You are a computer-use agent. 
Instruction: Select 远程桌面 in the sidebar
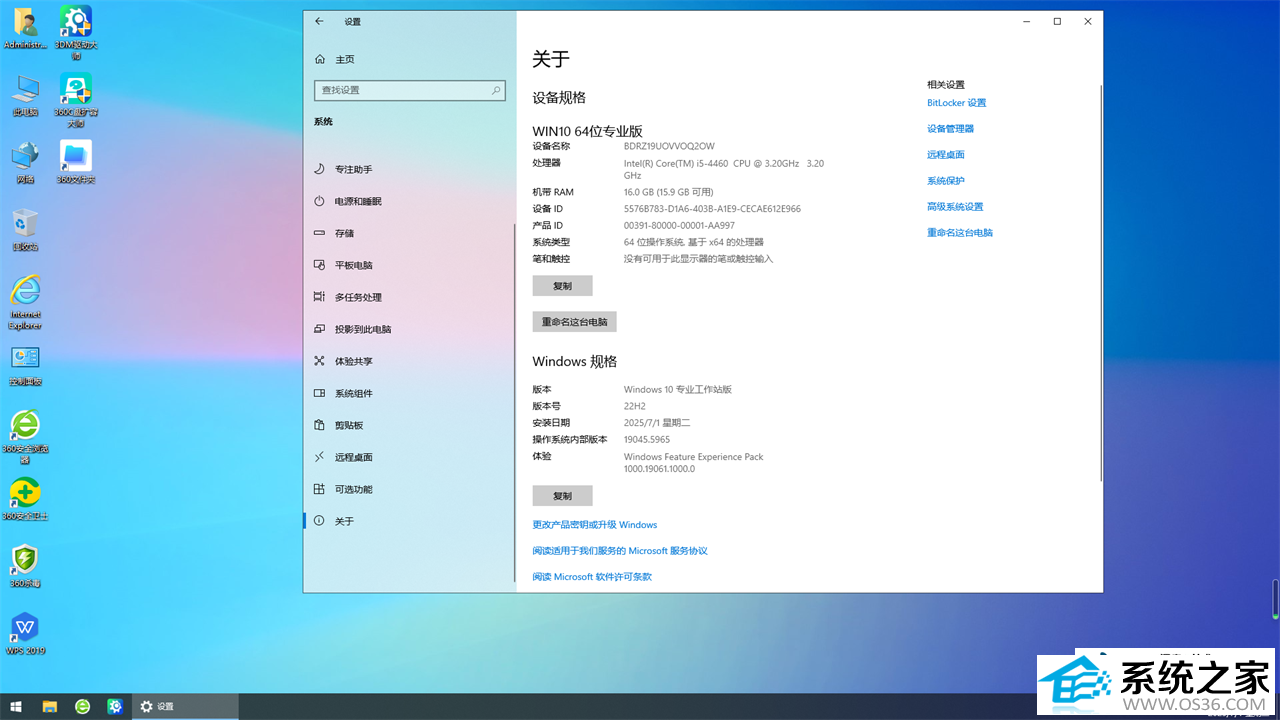[410, 457]
